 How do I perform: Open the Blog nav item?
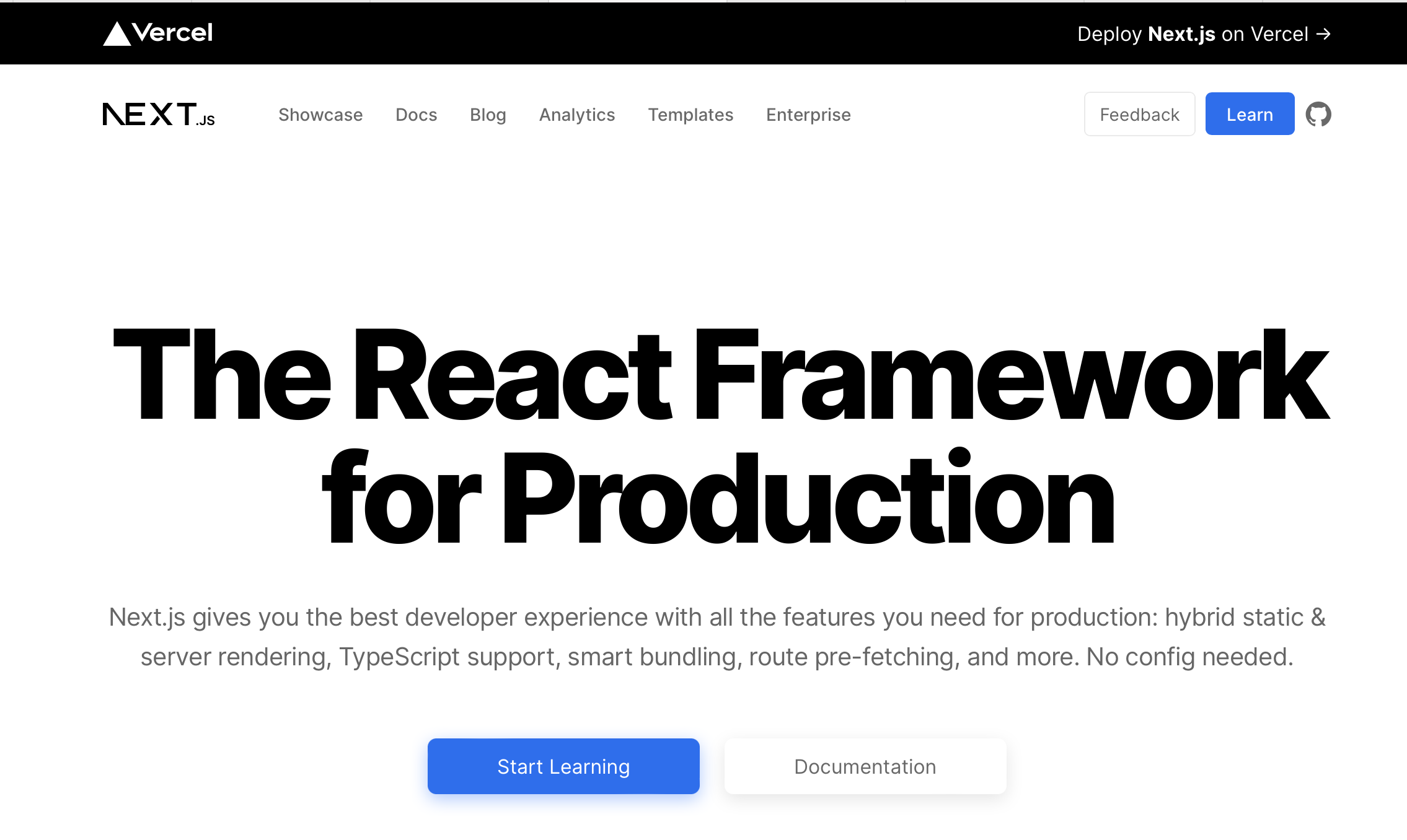tap(488, 115)
